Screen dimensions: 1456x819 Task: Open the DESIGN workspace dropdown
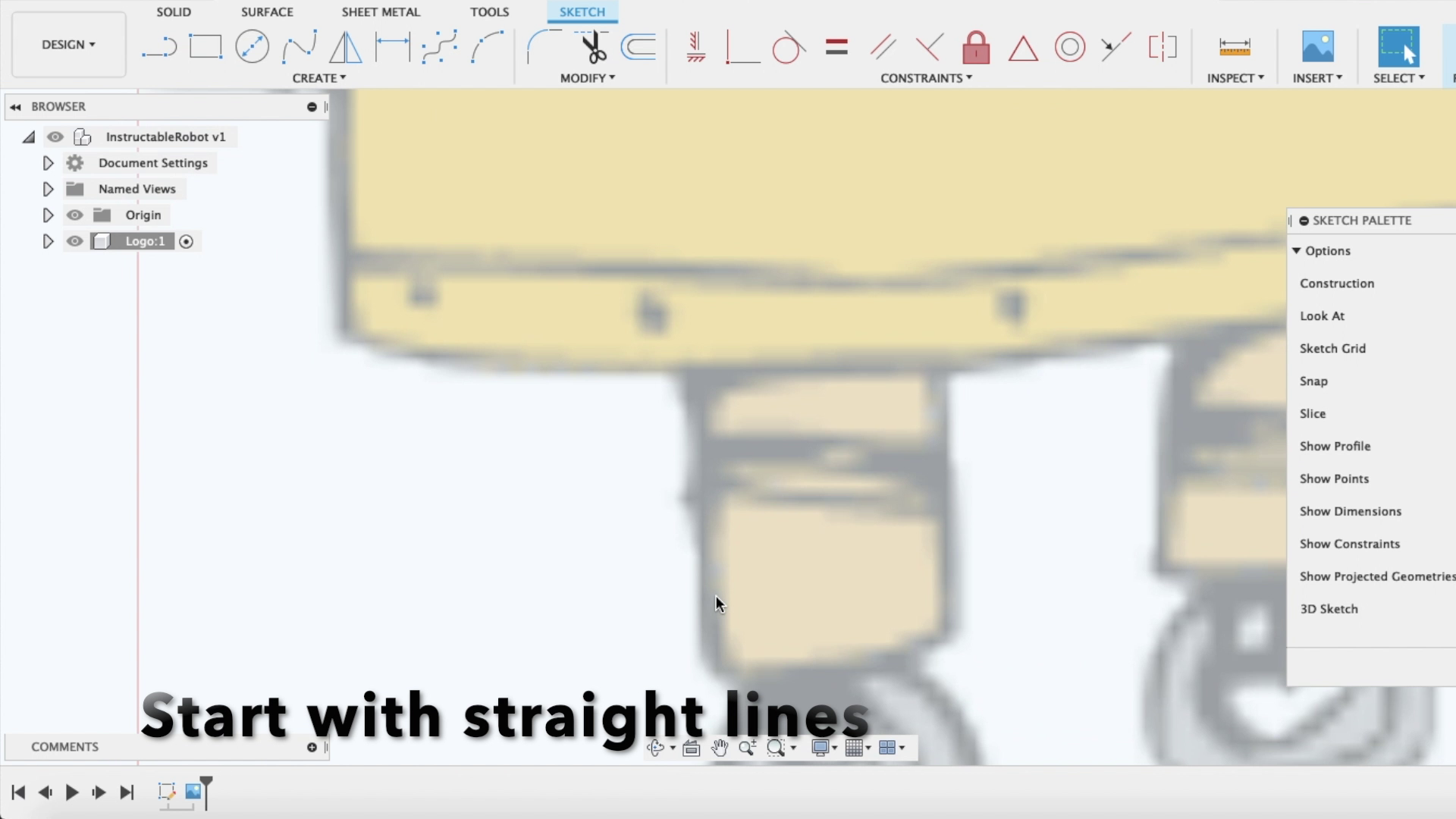pyautogui.click(x=68, y=45)
